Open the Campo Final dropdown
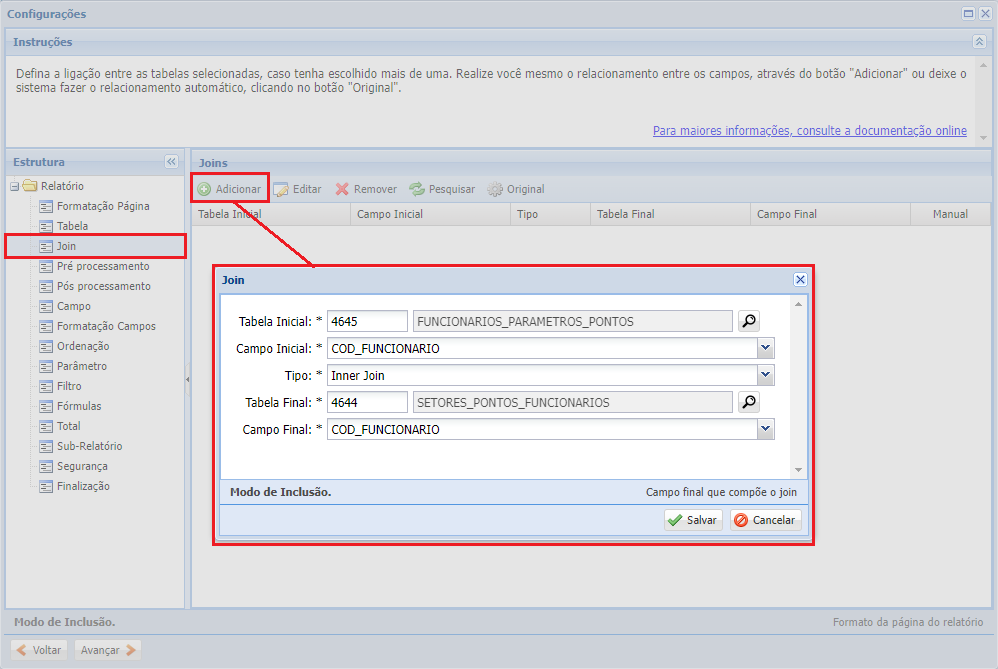 click(x=765, y=429)
